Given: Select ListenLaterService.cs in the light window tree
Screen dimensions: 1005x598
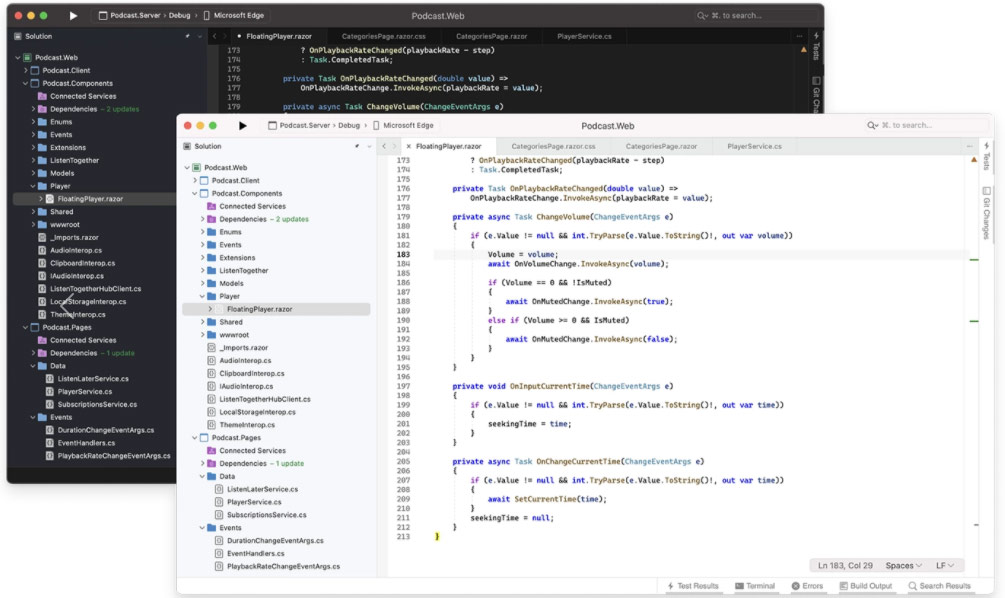Looking at the screenshot, I should click(x=262, y=489).
